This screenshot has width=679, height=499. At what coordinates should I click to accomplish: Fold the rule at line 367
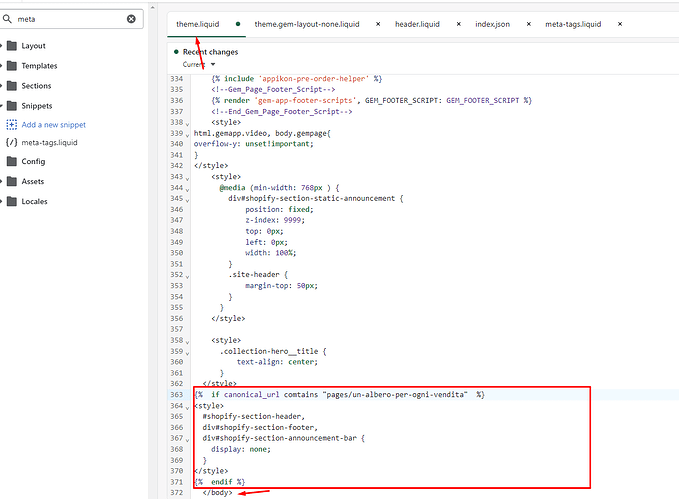188,440
